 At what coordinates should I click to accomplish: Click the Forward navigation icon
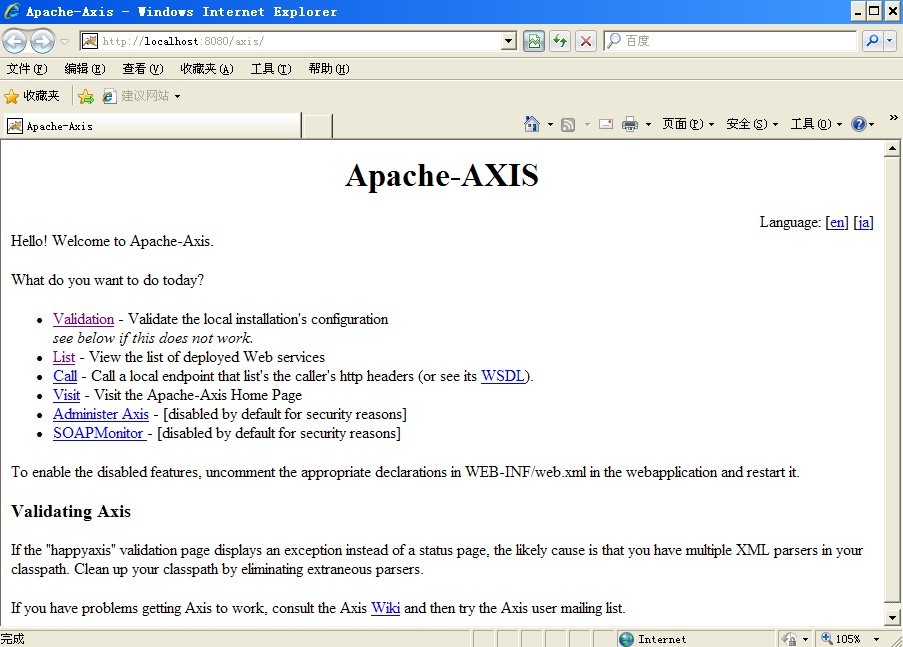click(41, 40)
